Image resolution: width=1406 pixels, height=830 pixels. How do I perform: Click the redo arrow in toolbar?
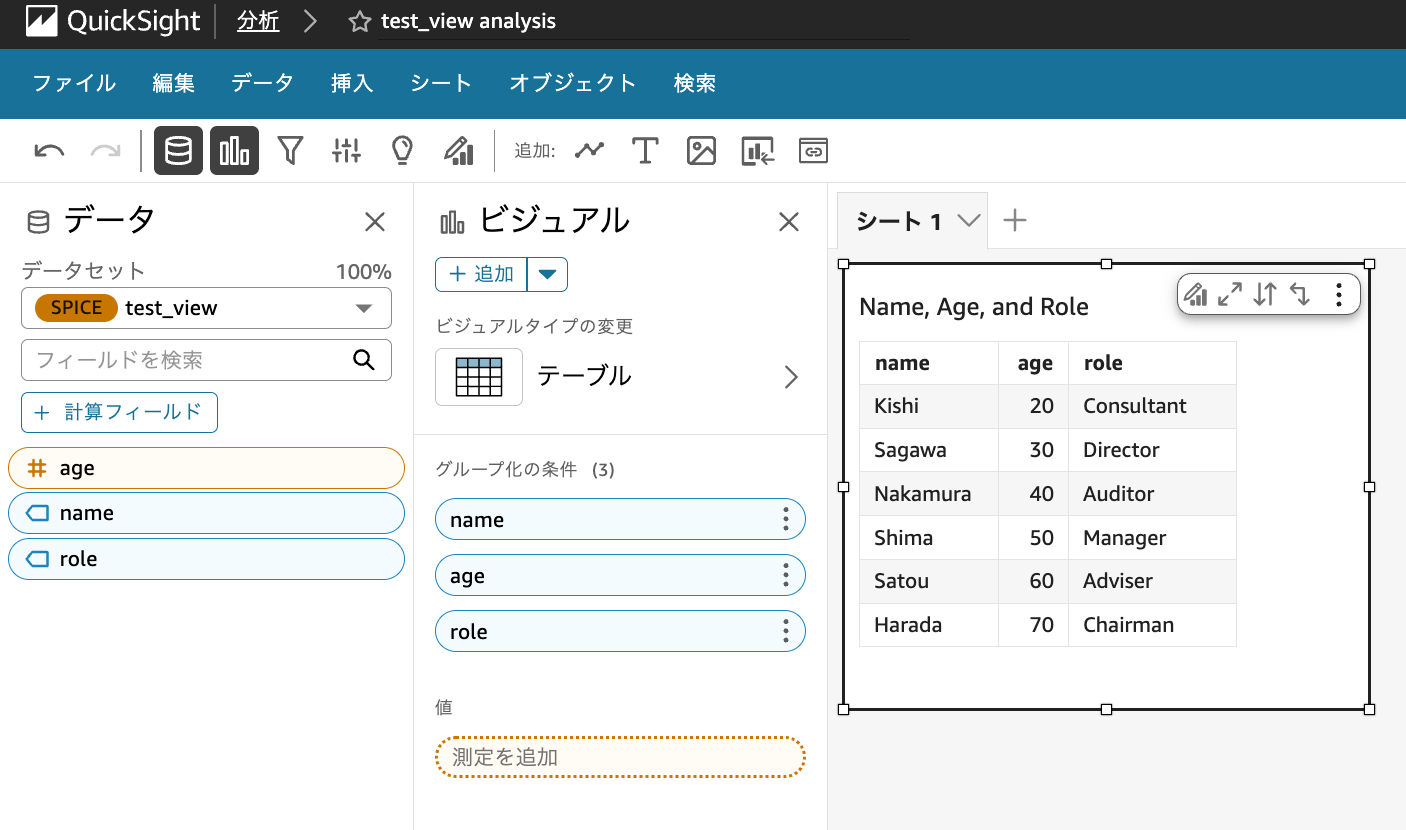[x=105, y=151]
